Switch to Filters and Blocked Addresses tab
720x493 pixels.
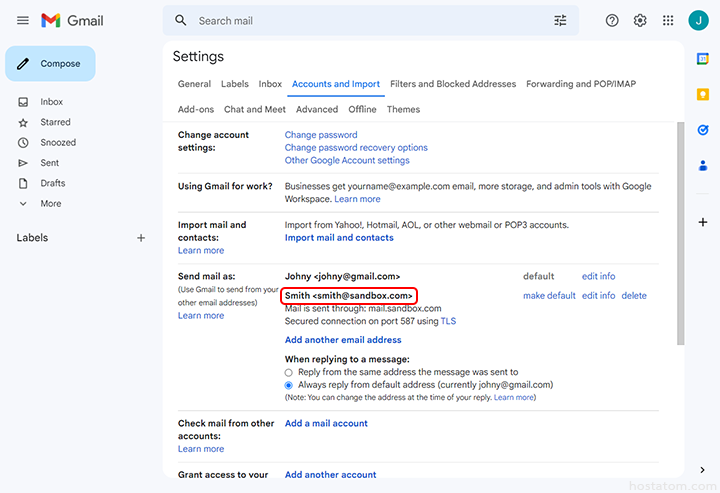pos(453,84)
